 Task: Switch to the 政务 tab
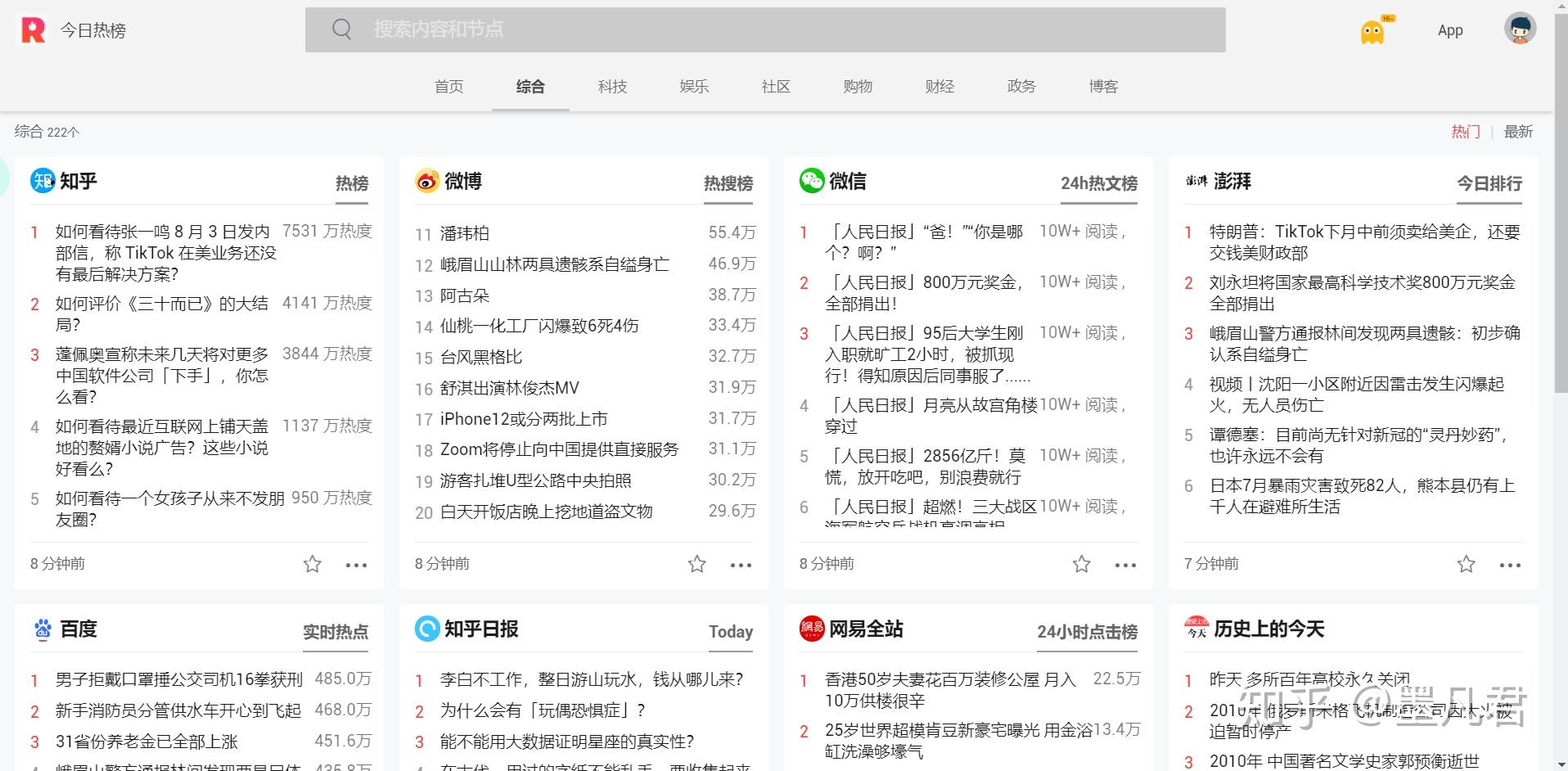[x=1021, y=86]
